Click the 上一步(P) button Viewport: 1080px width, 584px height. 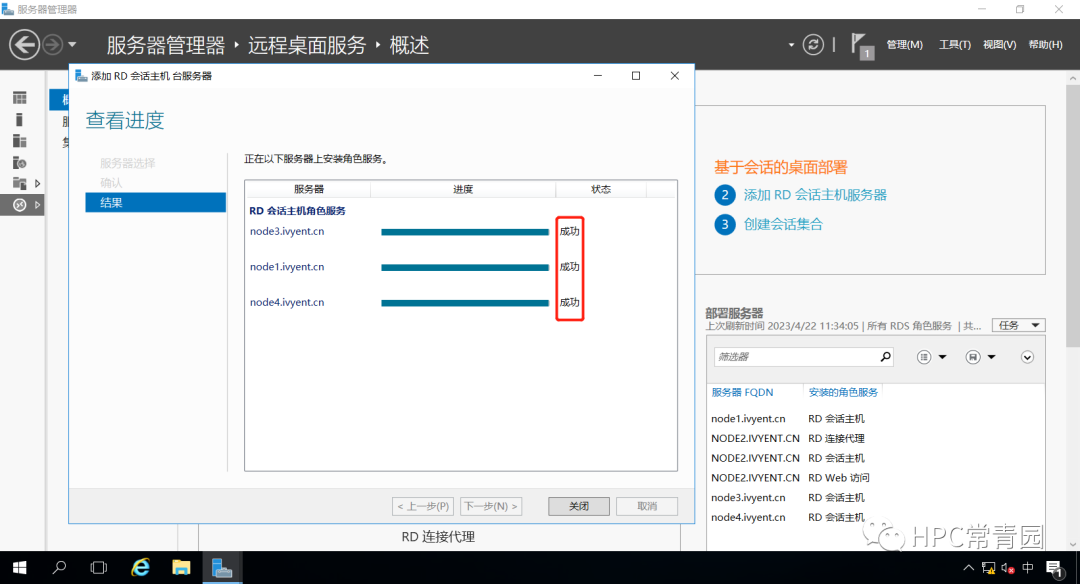(x=423, y=506)
